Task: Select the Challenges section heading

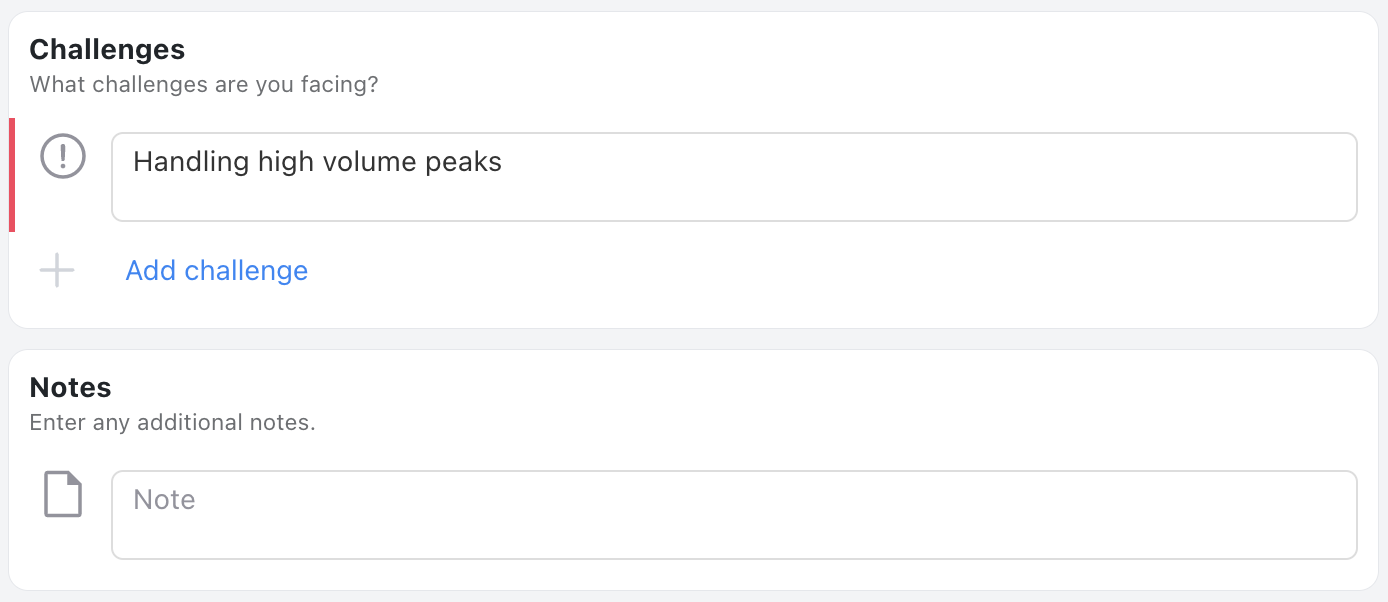Action: coord(107,49)
